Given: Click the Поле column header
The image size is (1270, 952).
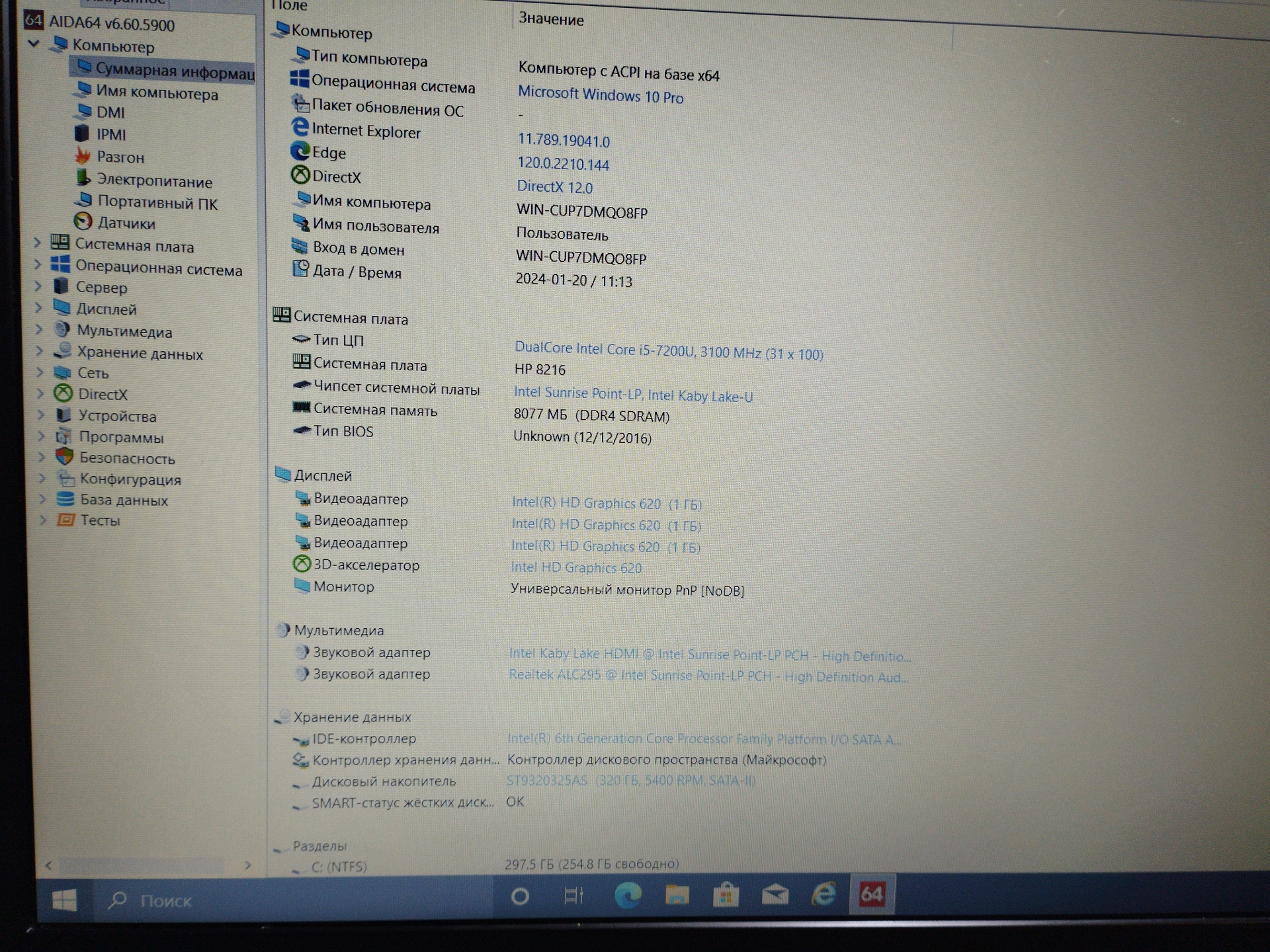Looking at the screenshot, I should (289, 5).
